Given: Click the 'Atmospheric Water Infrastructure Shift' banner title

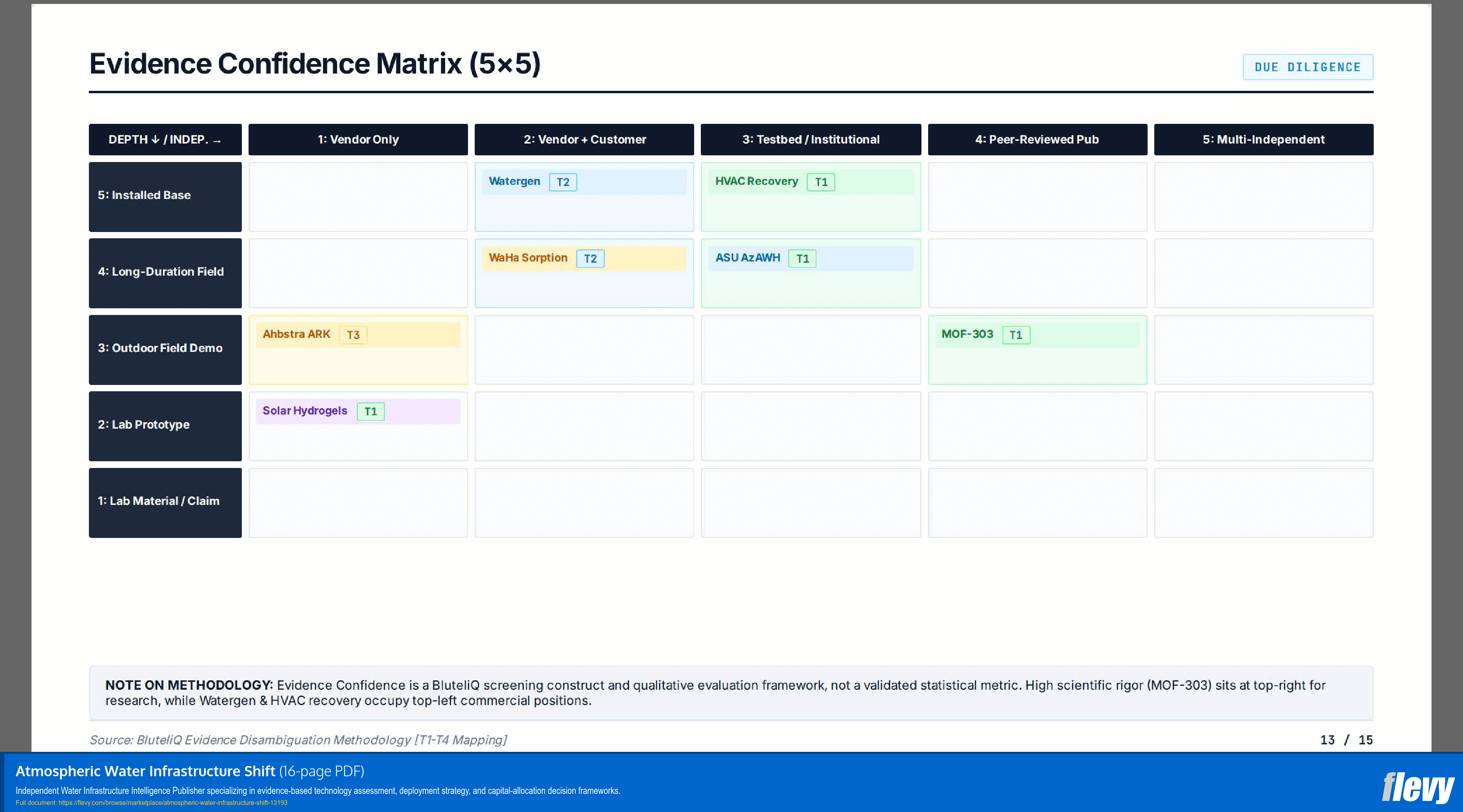Looking at the screenshot, I should point(146,771).
